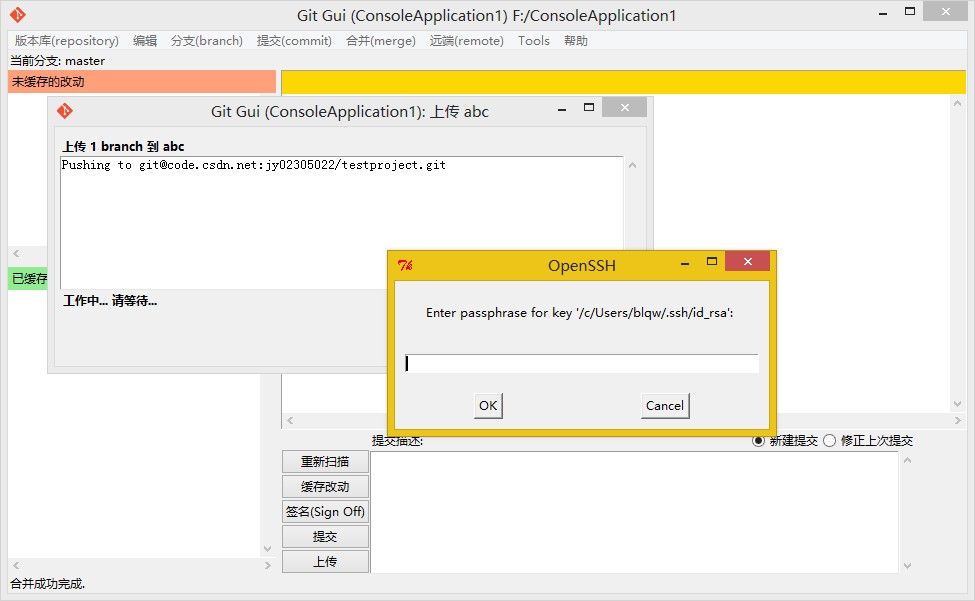Click up arrow of diff pane vertical scrollbar
Viewport: 975px width, 601px height.
coord(958,103)
